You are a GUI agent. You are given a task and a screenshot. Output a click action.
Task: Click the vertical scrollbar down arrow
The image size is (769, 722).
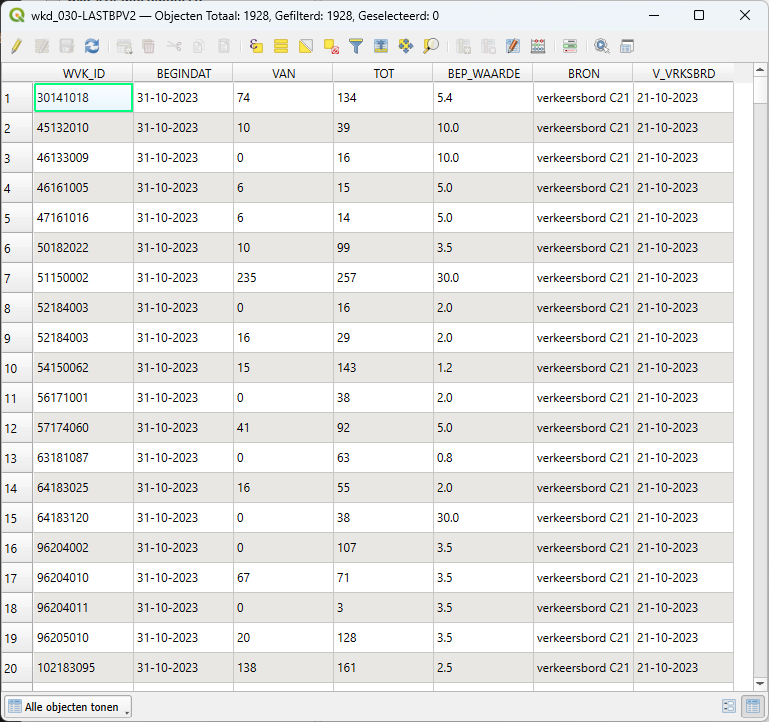(760, 683)
